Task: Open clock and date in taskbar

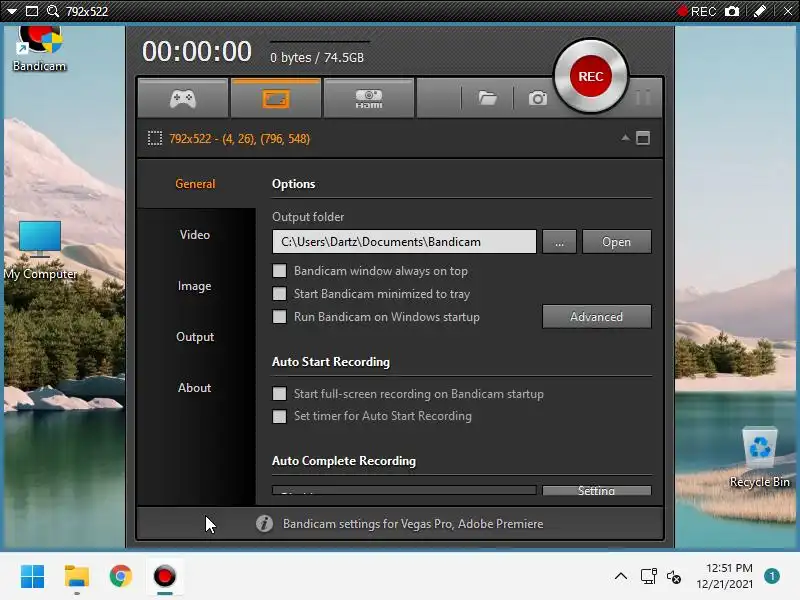Action: coord(725,576)
